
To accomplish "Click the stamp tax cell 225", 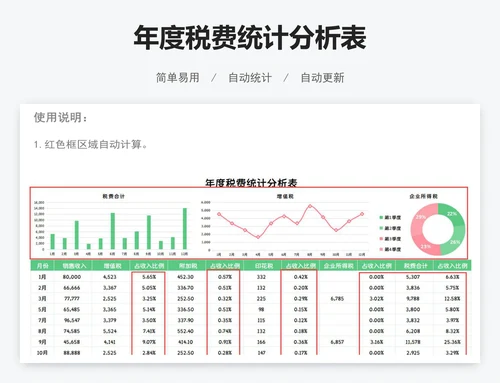I will pos(261,298).
